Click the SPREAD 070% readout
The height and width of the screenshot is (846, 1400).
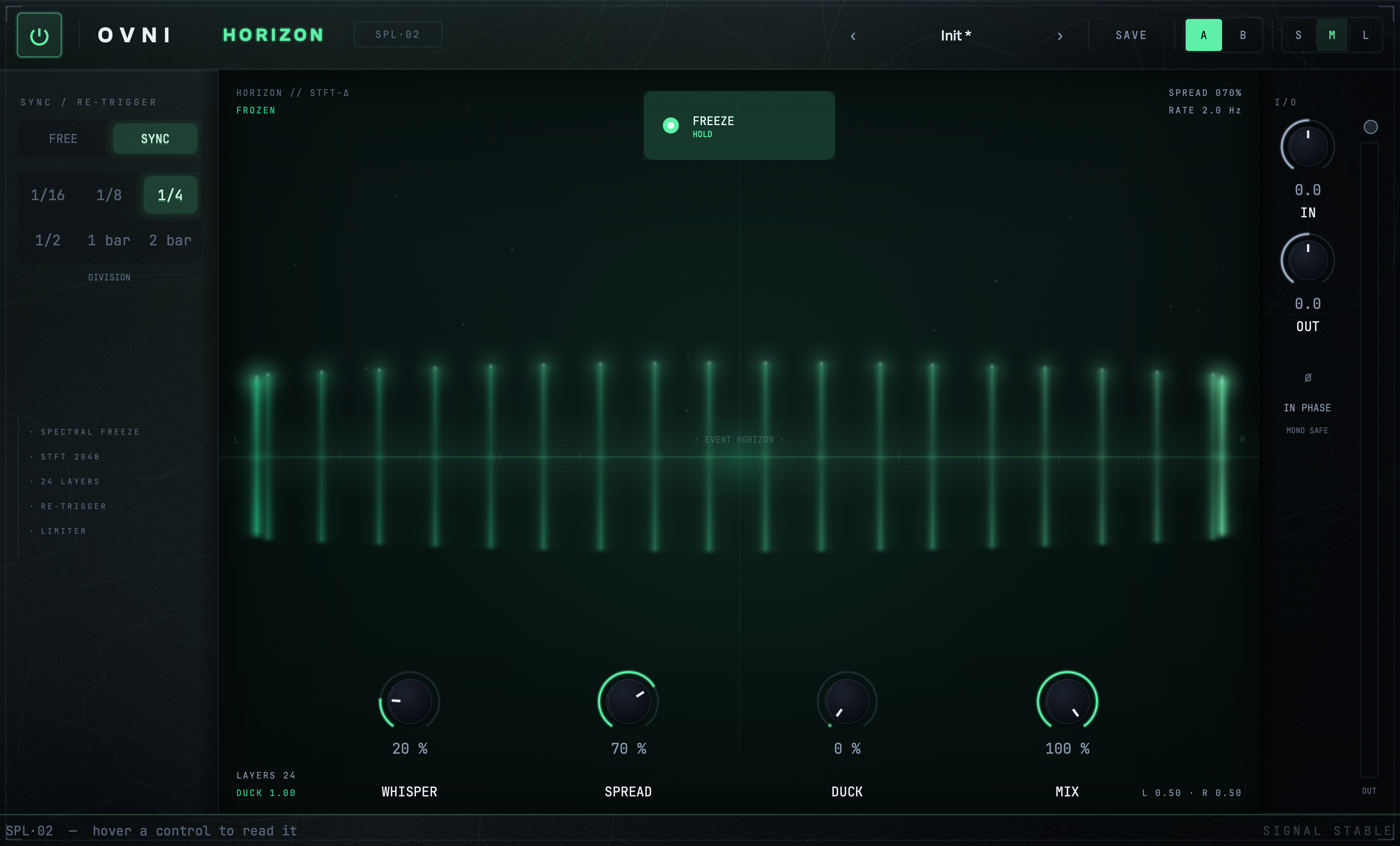(x=1205, y=93)
